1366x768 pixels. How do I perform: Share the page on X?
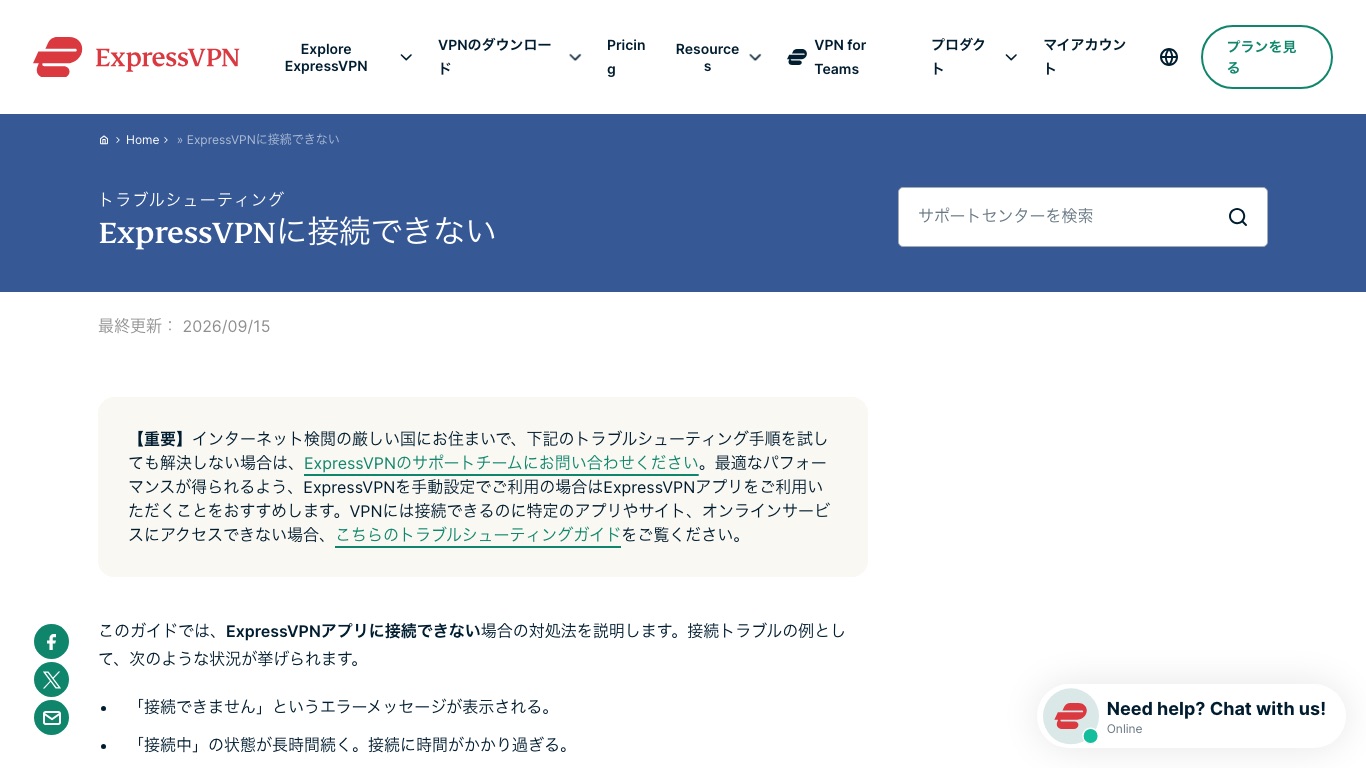[x=52, y=680]
